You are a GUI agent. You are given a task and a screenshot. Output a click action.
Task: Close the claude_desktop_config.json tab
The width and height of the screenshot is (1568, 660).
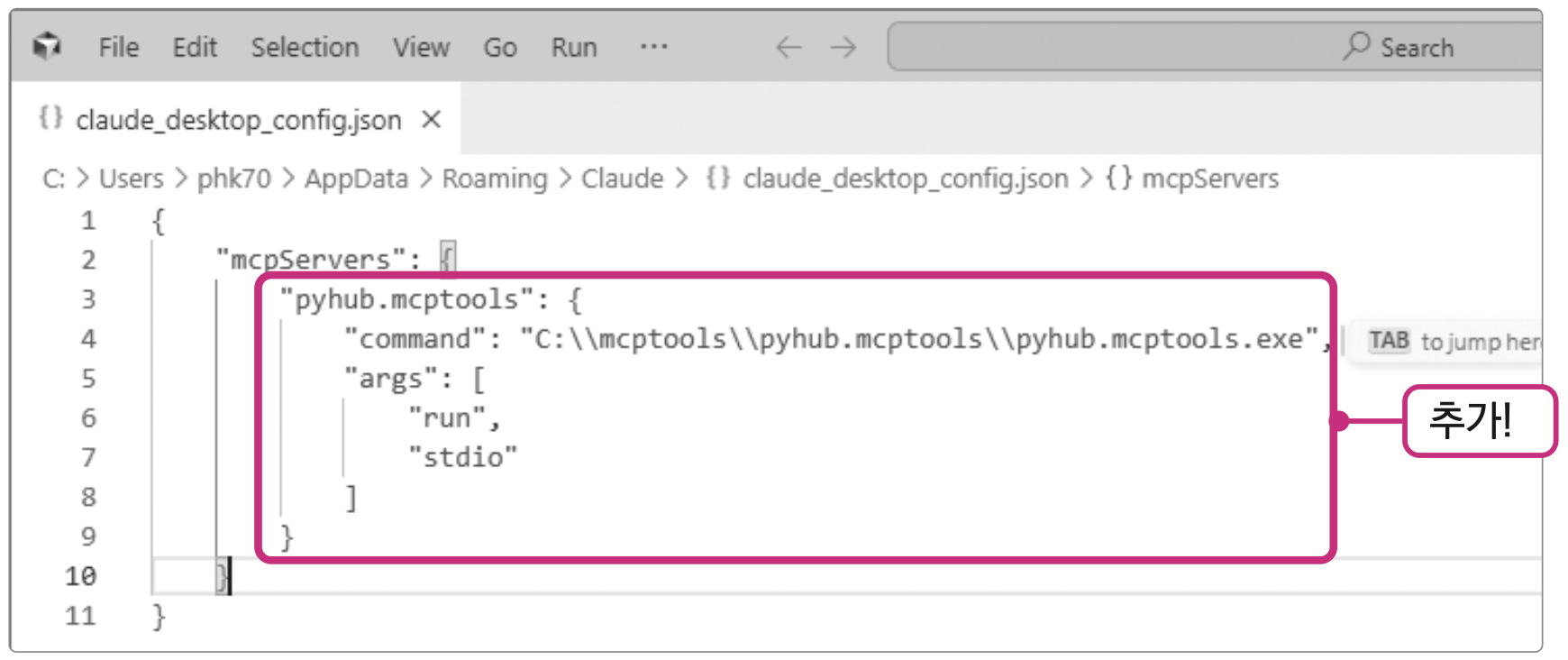[432, 119]
